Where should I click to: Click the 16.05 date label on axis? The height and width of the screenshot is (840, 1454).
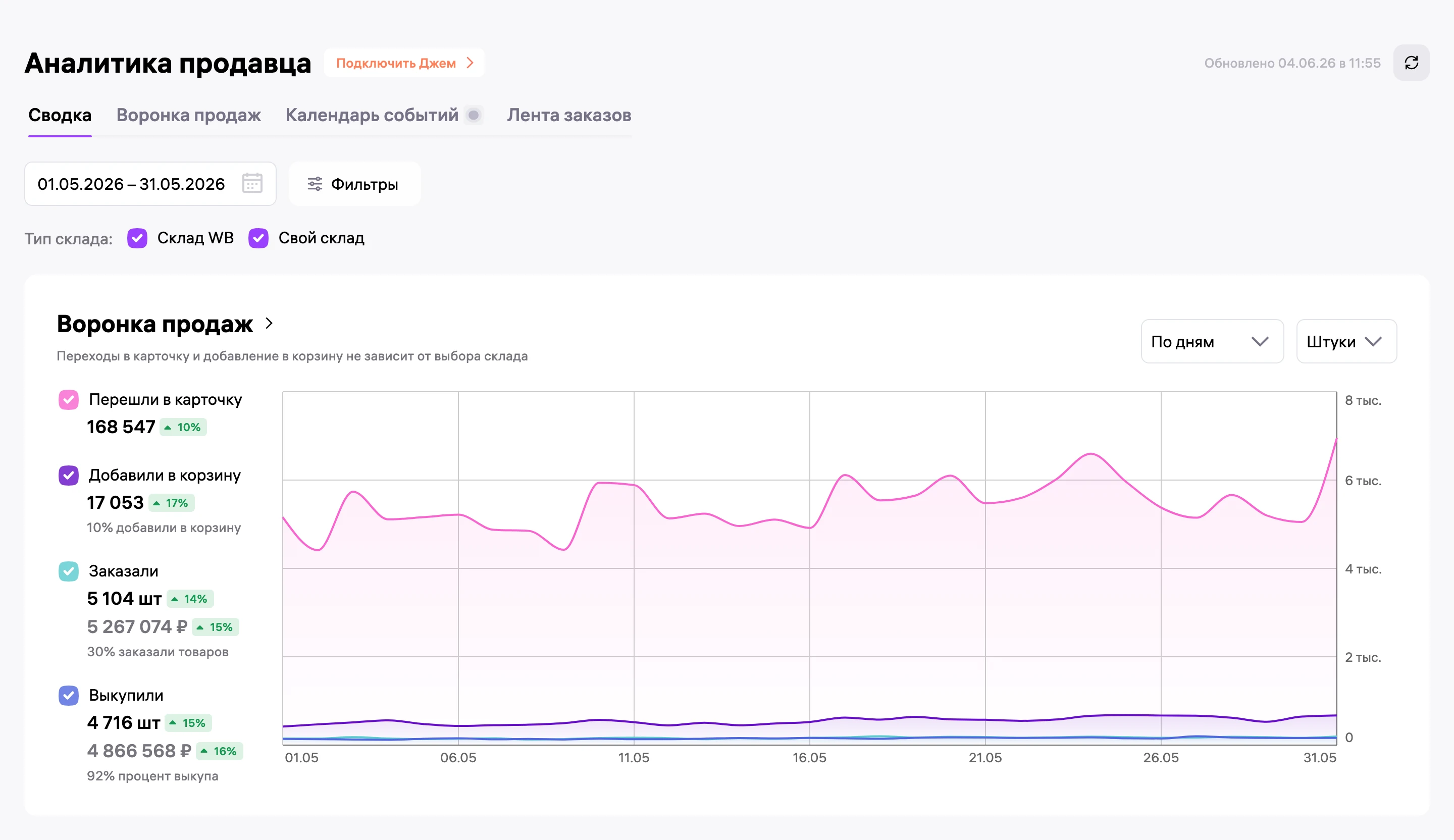809,758
